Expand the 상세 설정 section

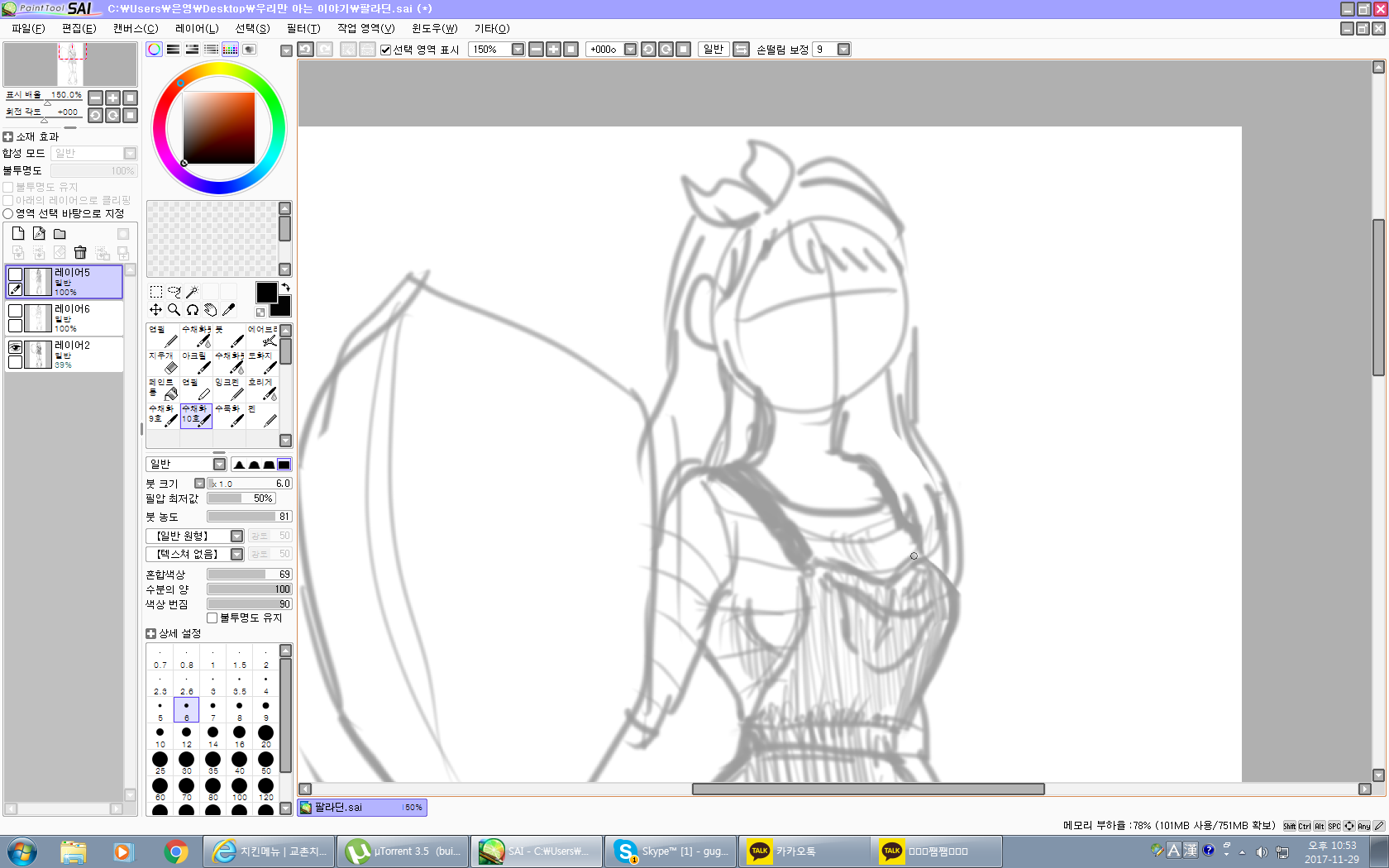[x=151, y=634]
